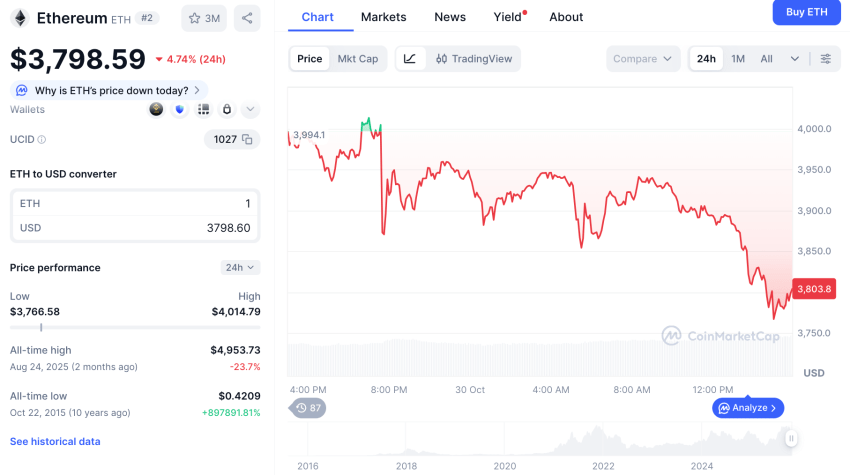Click the Analyze button below the chart
This screenshot has height=475, width=850.
(x=748, y=408)
